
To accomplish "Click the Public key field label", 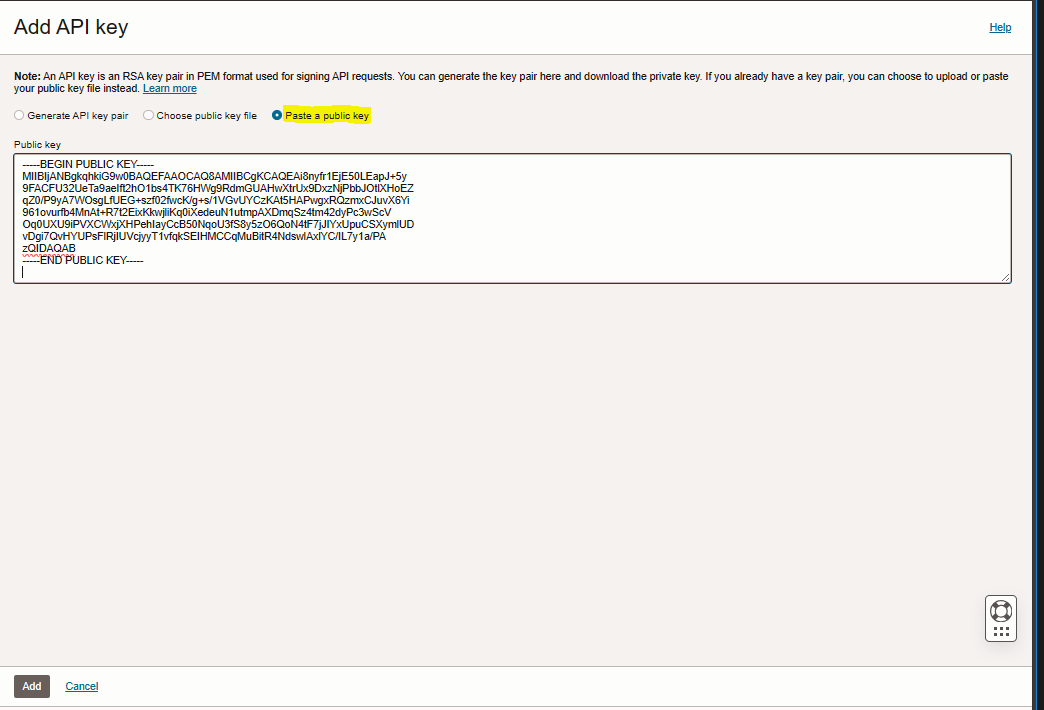I will [37, 145].
